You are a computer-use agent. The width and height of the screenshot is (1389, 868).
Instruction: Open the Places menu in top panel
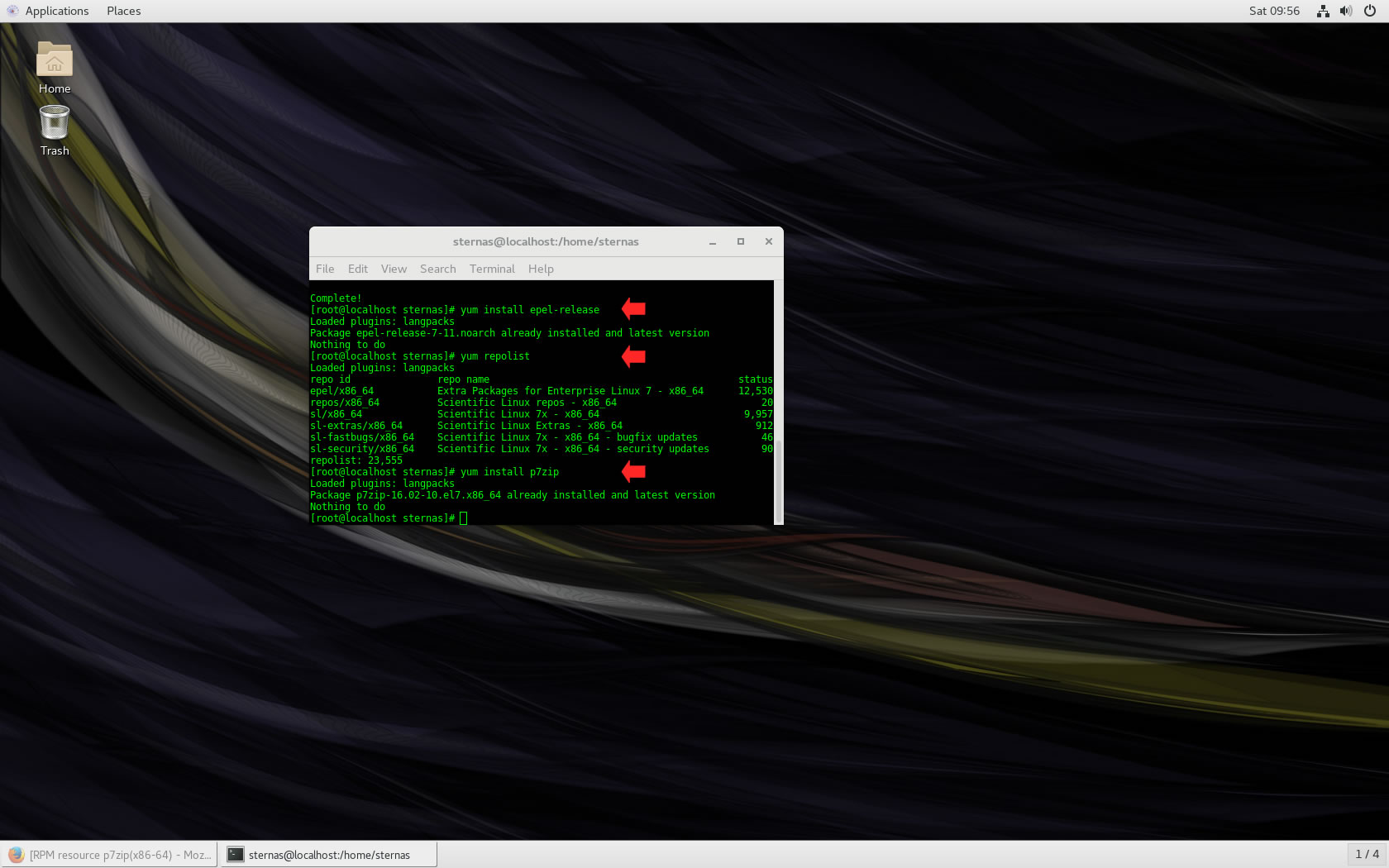click(x=123, y=11)
